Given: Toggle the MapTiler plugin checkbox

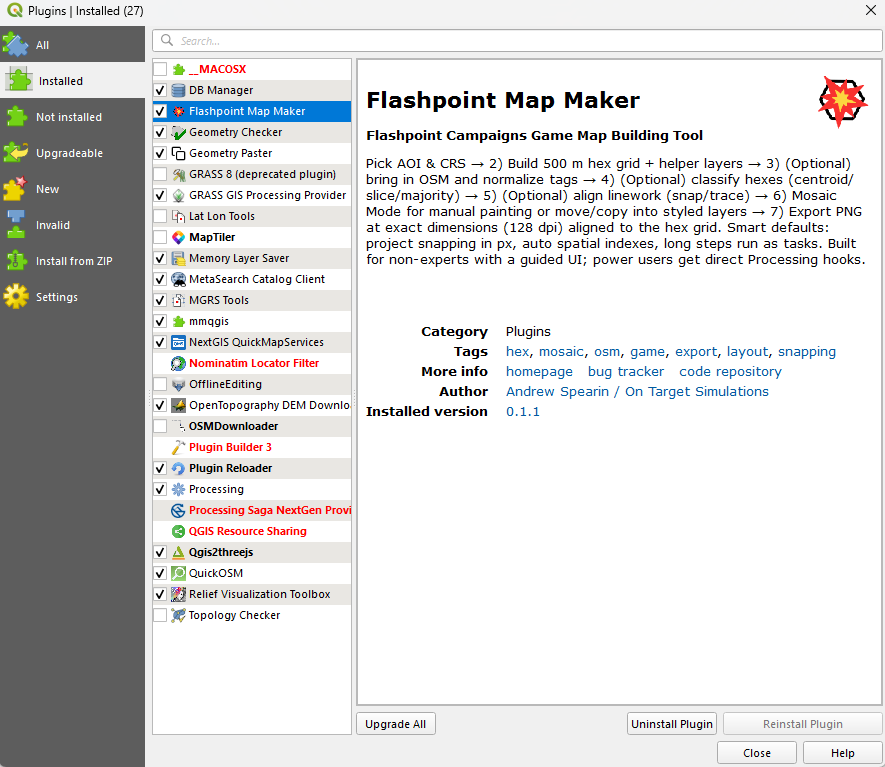Looking at the screenshot, I should pos(160,237).
